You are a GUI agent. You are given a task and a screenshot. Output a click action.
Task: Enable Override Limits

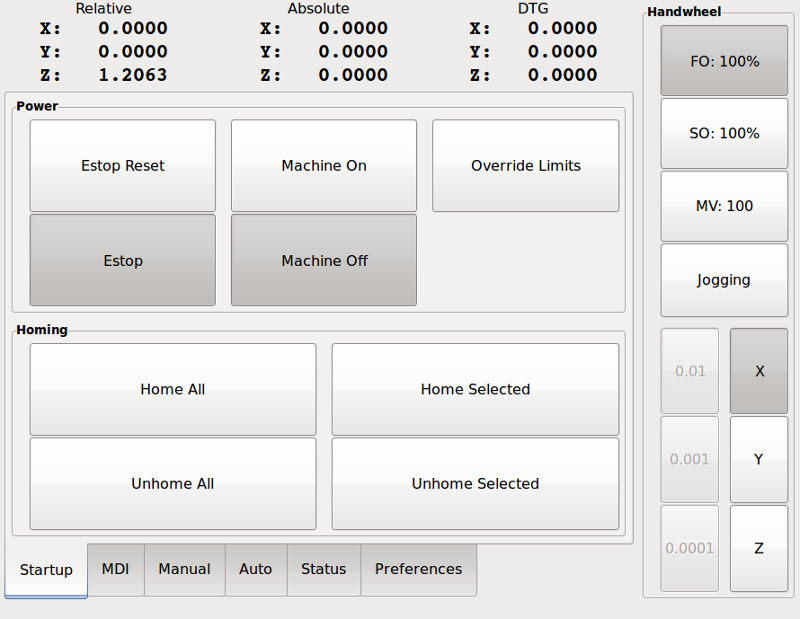pos(525,165)
